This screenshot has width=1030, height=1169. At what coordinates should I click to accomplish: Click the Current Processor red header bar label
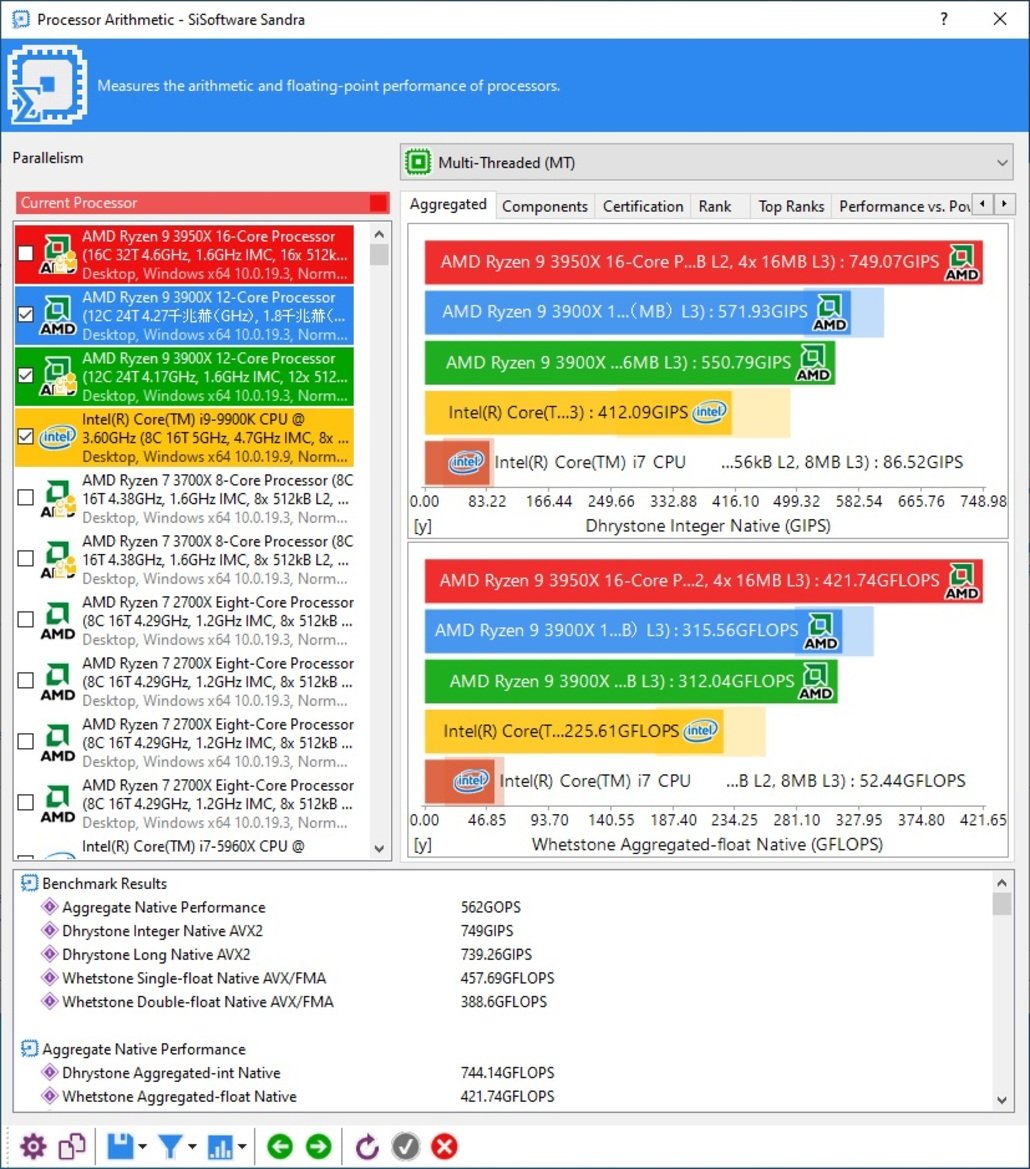pos(79,203)
